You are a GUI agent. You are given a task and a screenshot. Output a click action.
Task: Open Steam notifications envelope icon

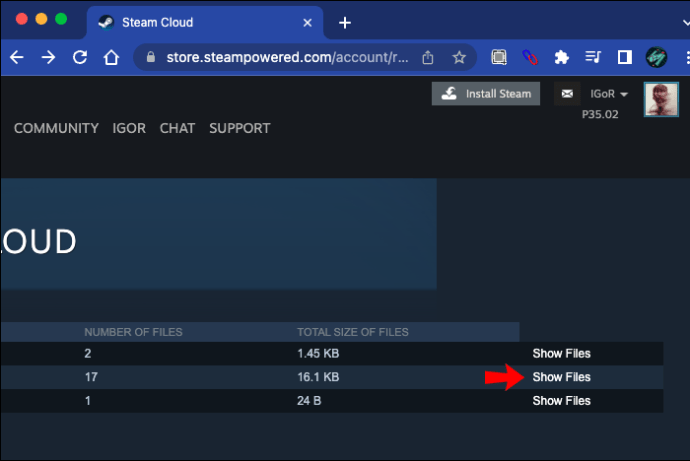[567, 94]
